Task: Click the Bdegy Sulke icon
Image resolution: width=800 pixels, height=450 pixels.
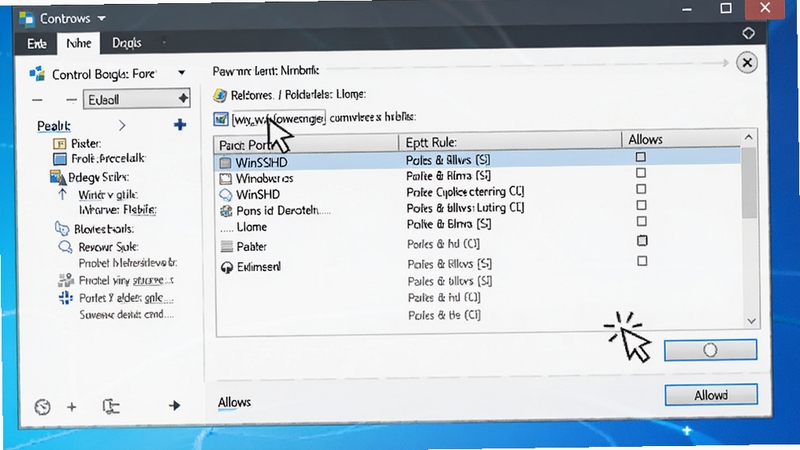Action: pyautogui.click(x=58, y=178)
